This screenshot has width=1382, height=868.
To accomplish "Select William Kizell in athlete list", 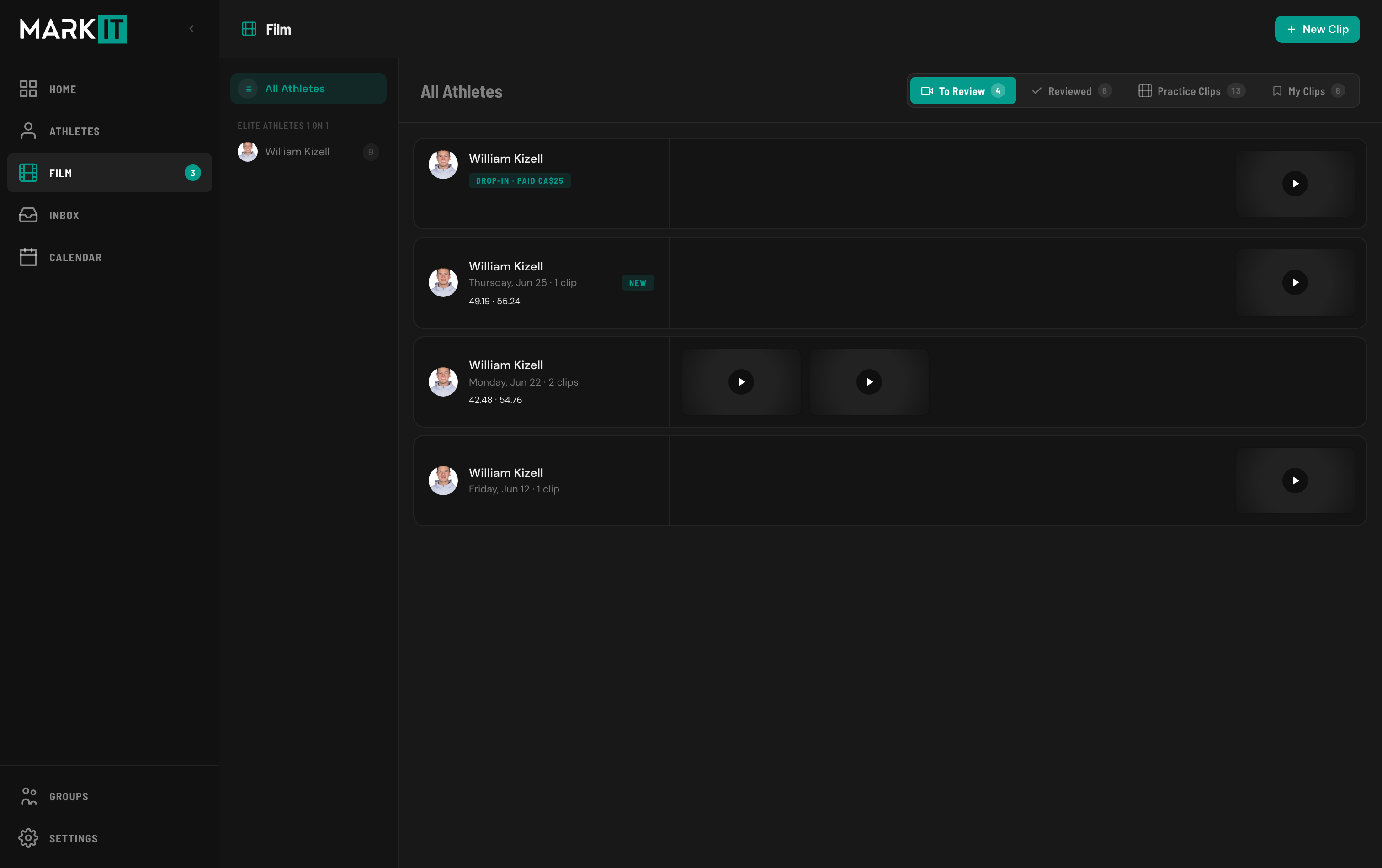I will tap(308, 152).
